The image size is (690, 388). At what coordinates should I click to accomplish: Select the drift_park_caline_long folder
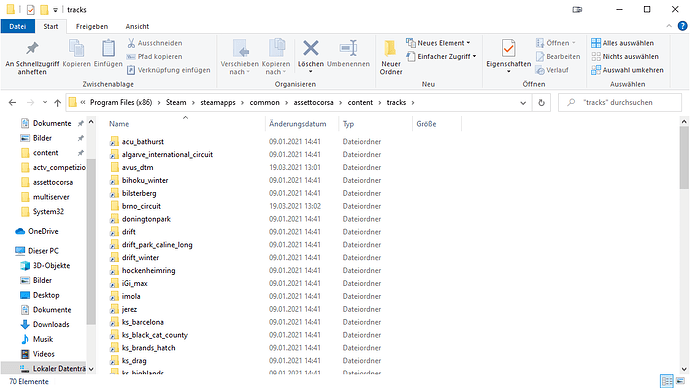coord(157,245)
